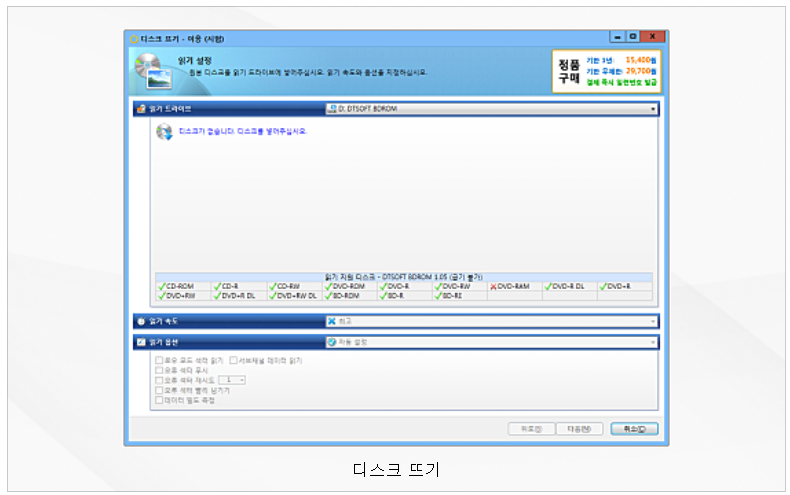Open the 읽기 속도 speed dropdown
The image size is (790, 495).
[492, 321]
